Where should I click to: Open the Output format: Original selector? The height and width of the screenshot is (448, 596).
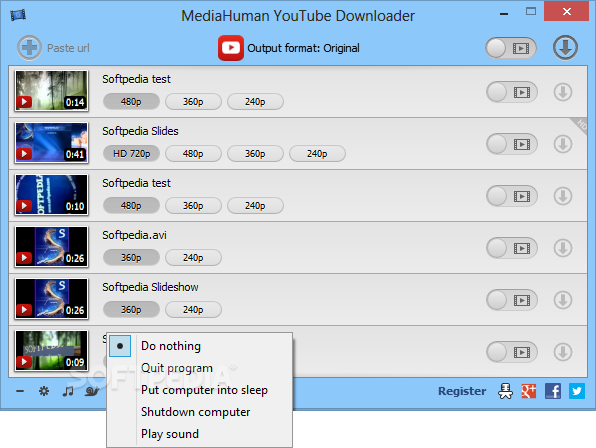[x=303, y=48]
